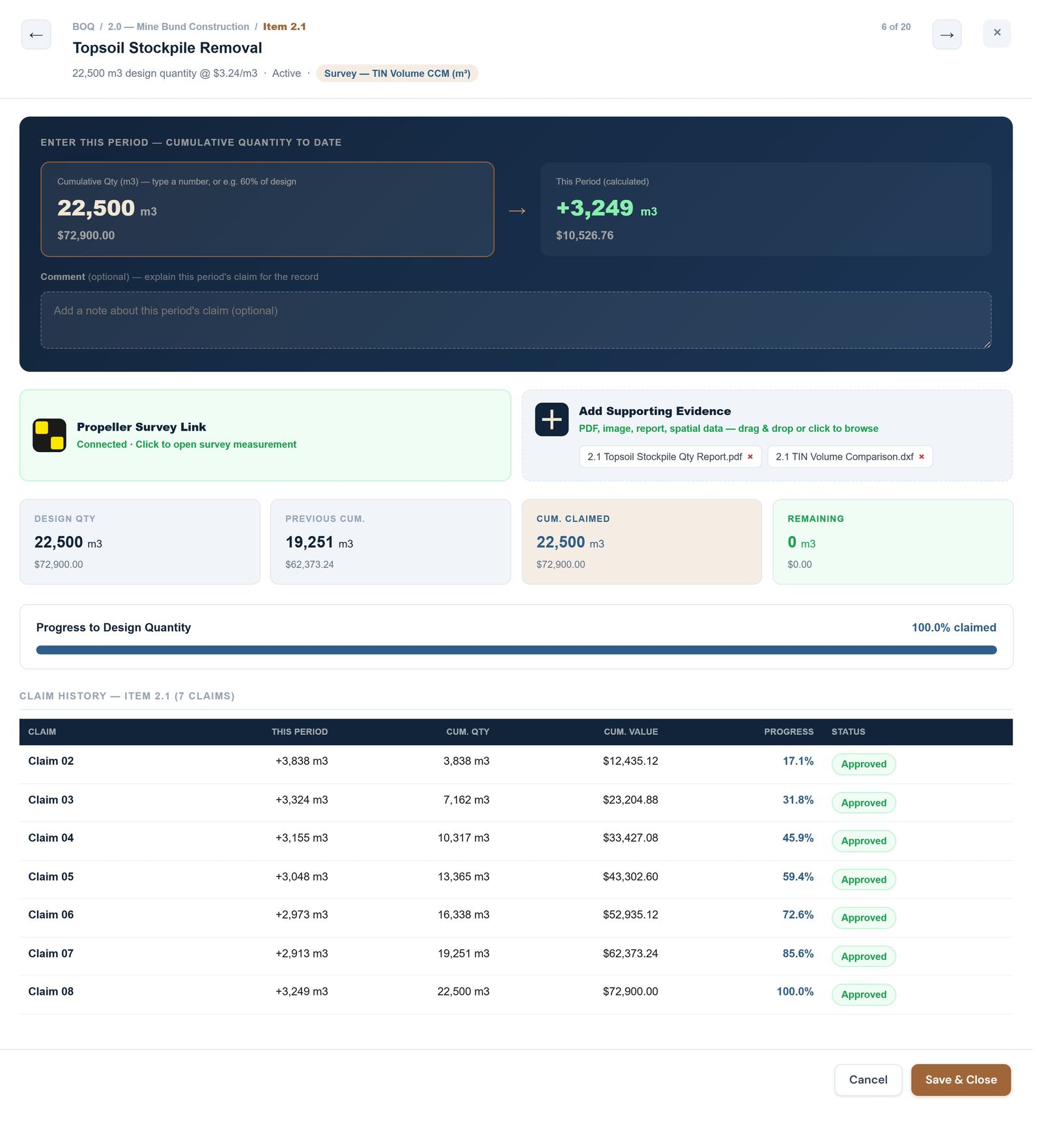The width and height of the screenshot is (1042, 1148).
Task: Click the Approved status of Claim 08
Action: (x=864, y=994)
